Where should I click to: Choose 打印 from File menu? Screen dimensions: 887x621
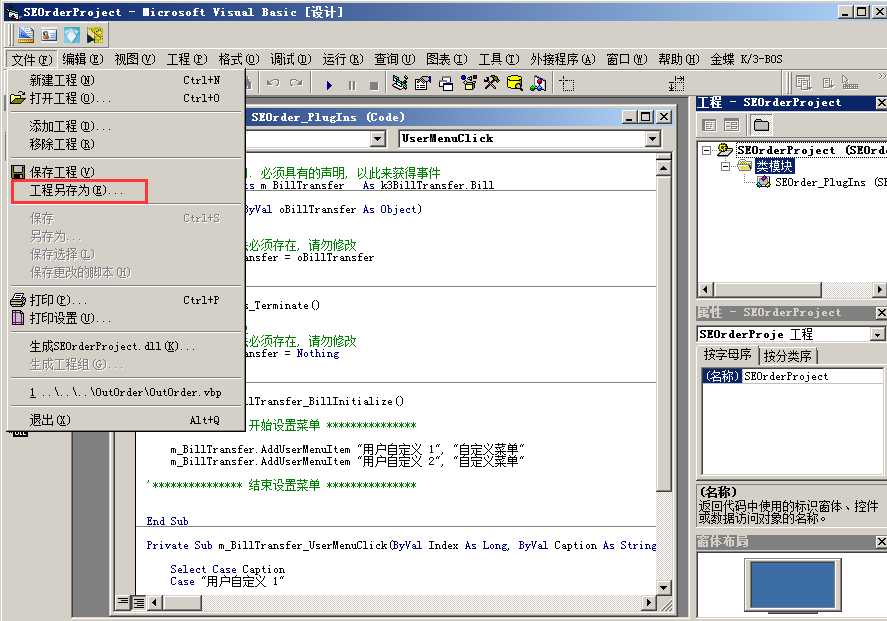point(124,300)
